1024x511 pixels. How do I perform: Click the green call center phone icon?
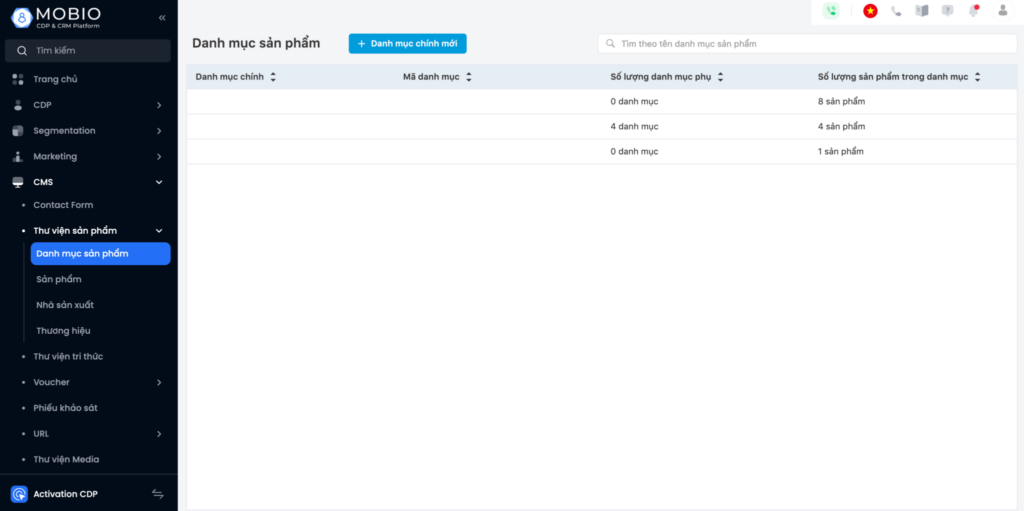(x=831, y=11)
